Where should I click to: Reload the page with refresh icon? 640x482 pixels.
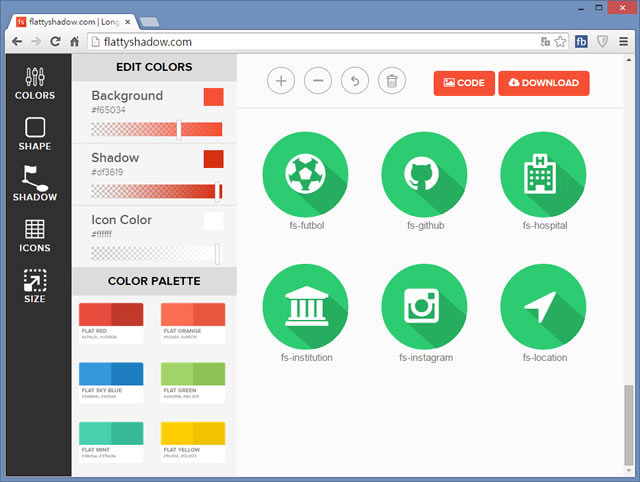[x=55, y=42]
